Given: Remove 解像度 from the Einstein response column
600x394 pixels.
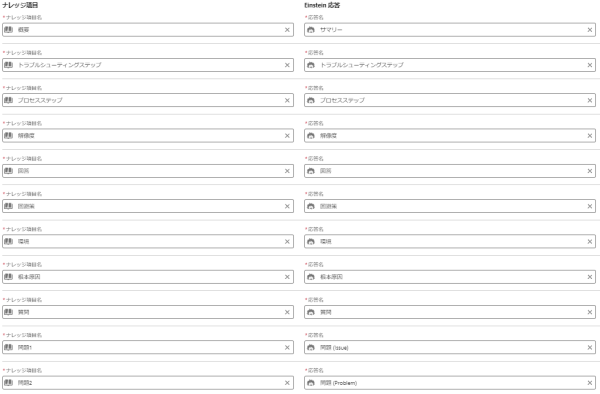Looking at the screenshot, I should (590, 136).
